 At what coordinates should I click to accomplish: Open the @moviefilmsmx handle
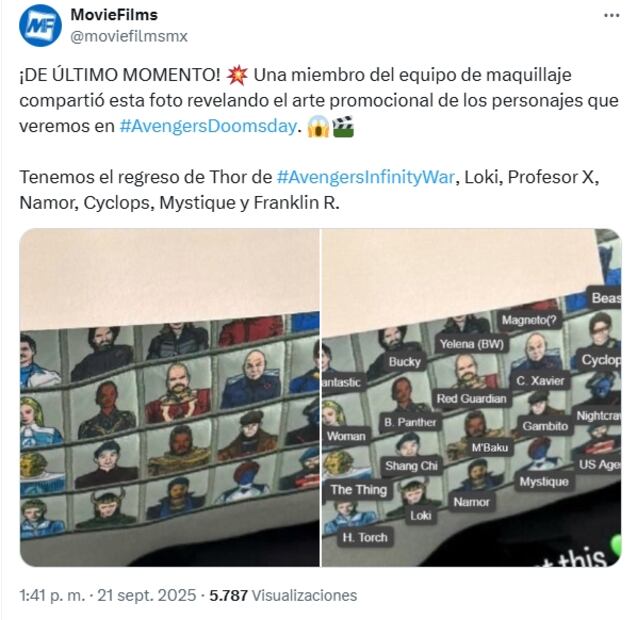tap(129, 37)
